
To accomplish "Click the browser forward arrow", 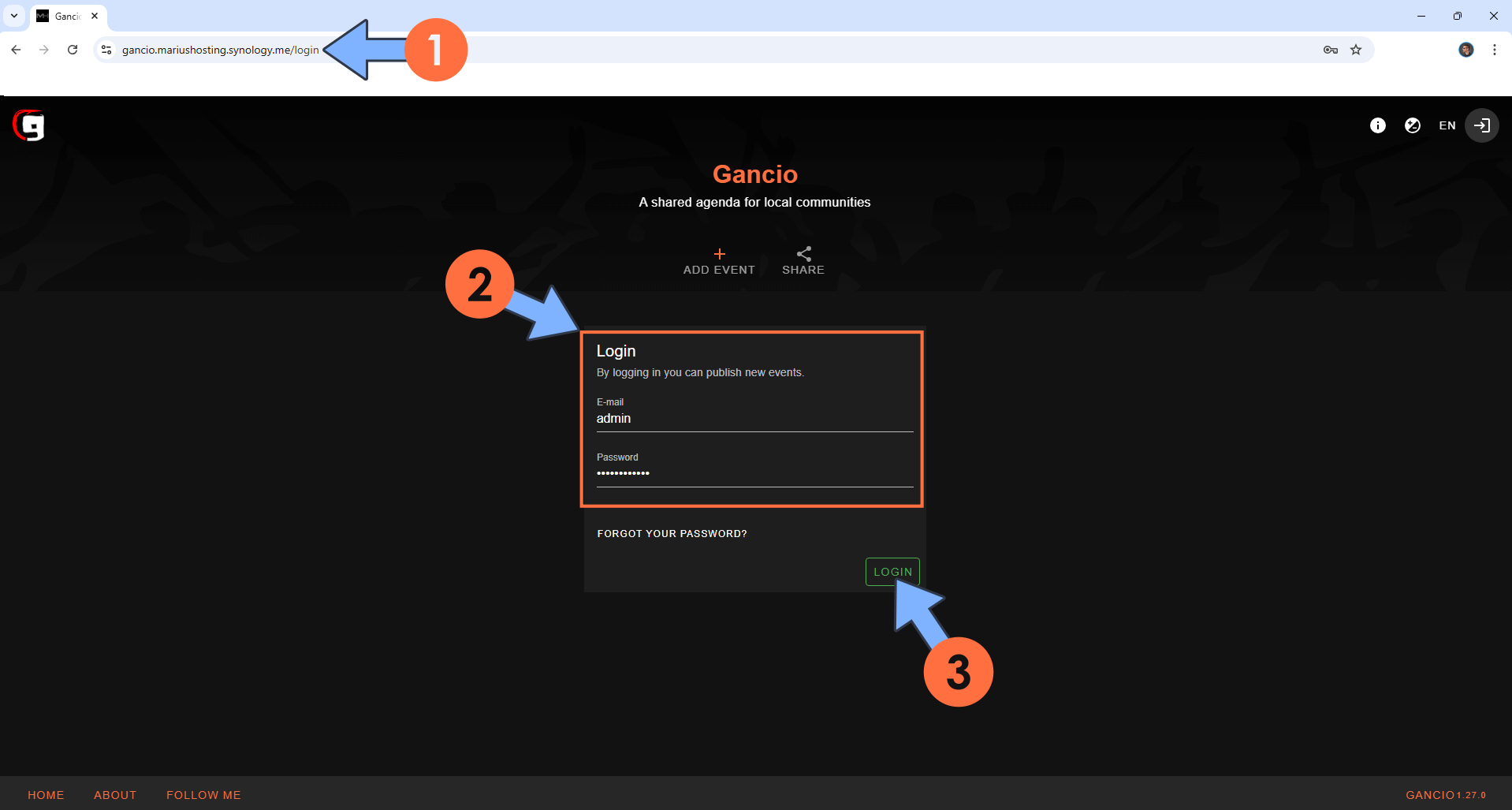I will point(44,50).
